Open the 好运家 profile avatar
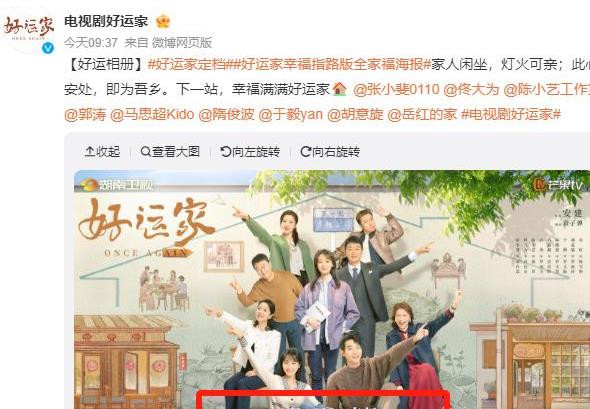 click(29, 30)
